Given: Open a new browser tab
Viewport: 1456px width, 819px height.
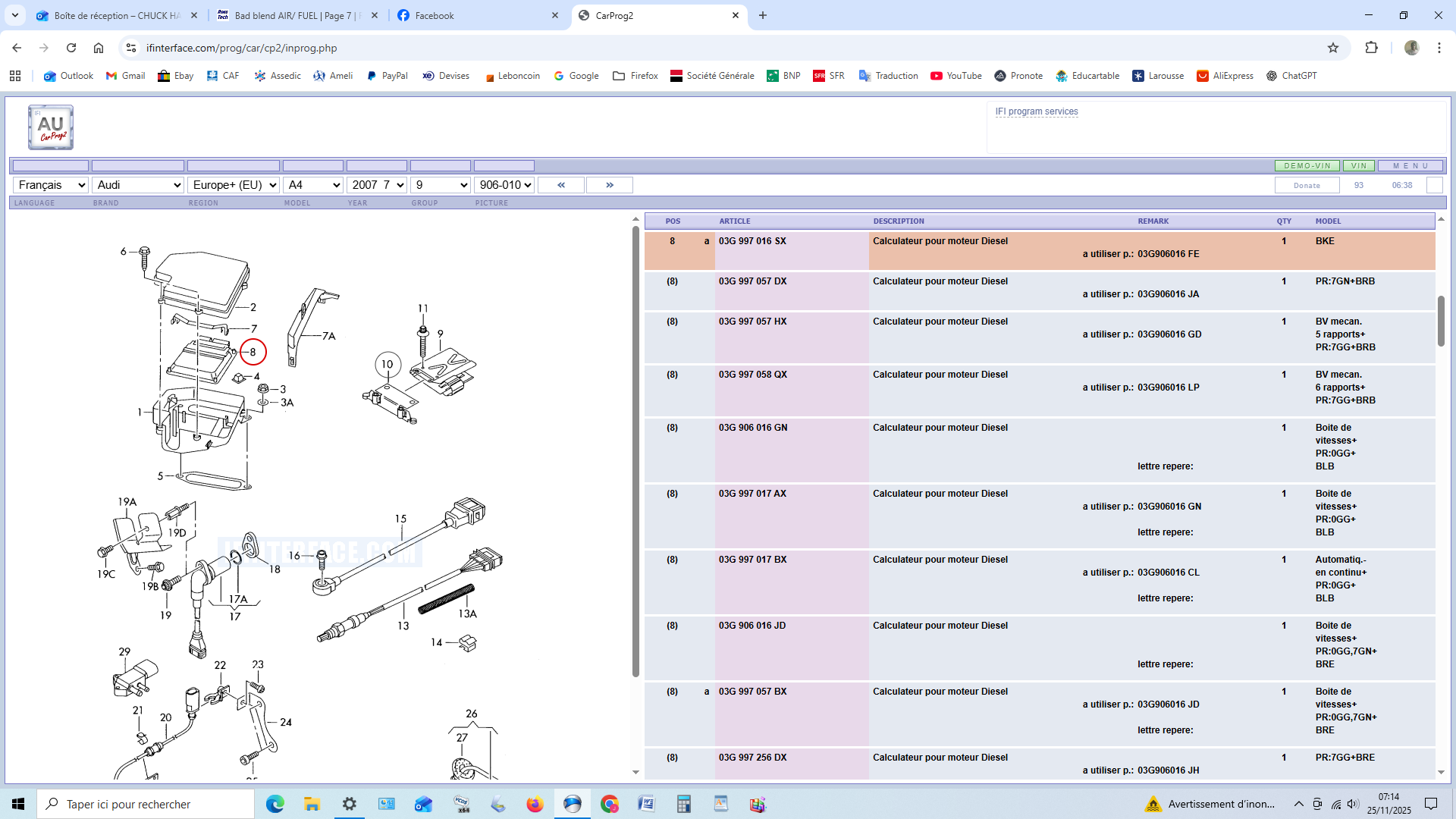Looking at the screenshot, I should tap(763, 15).
